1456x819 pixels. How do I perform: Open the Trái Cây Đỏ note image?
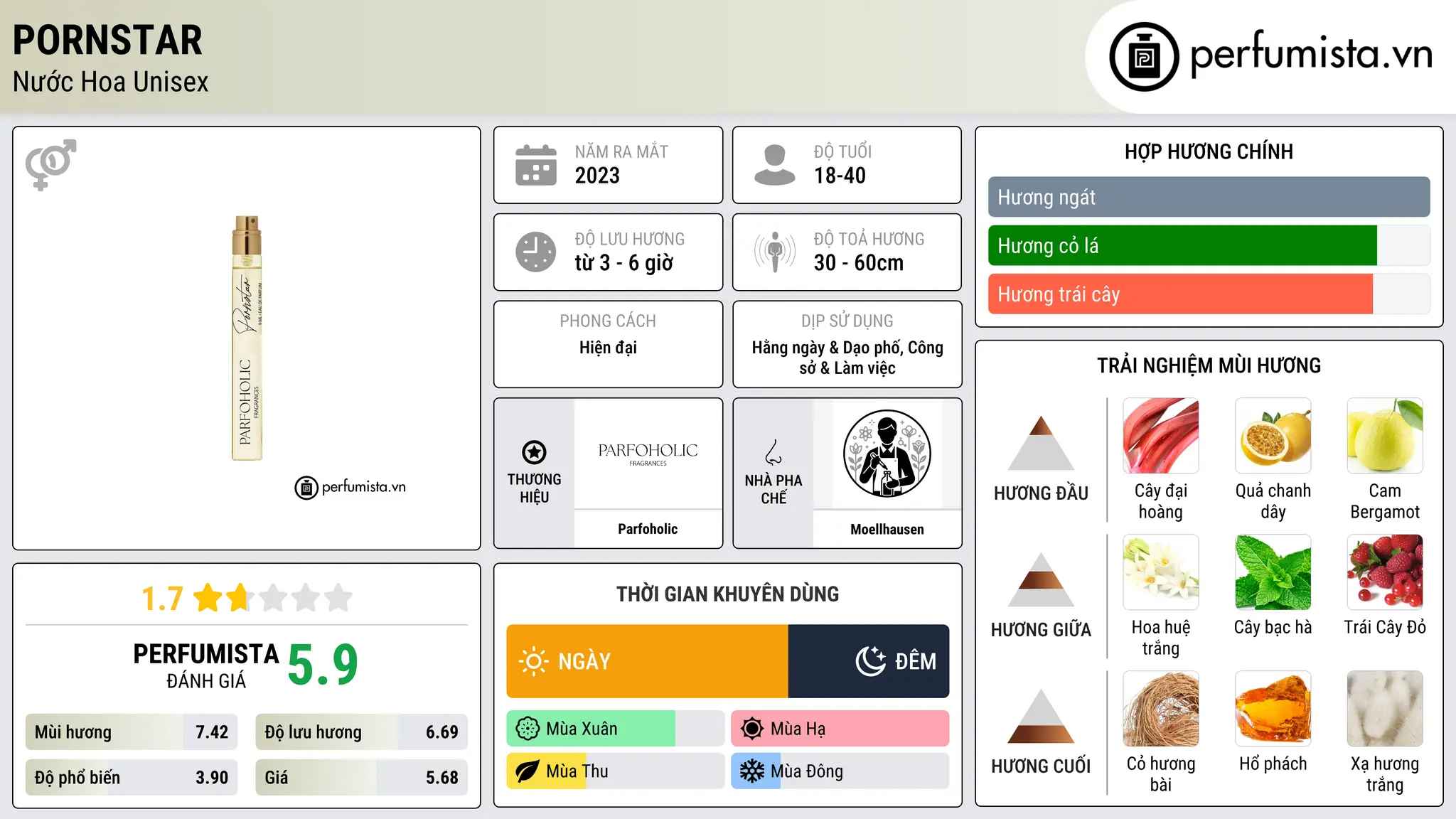coord(1385,572)
